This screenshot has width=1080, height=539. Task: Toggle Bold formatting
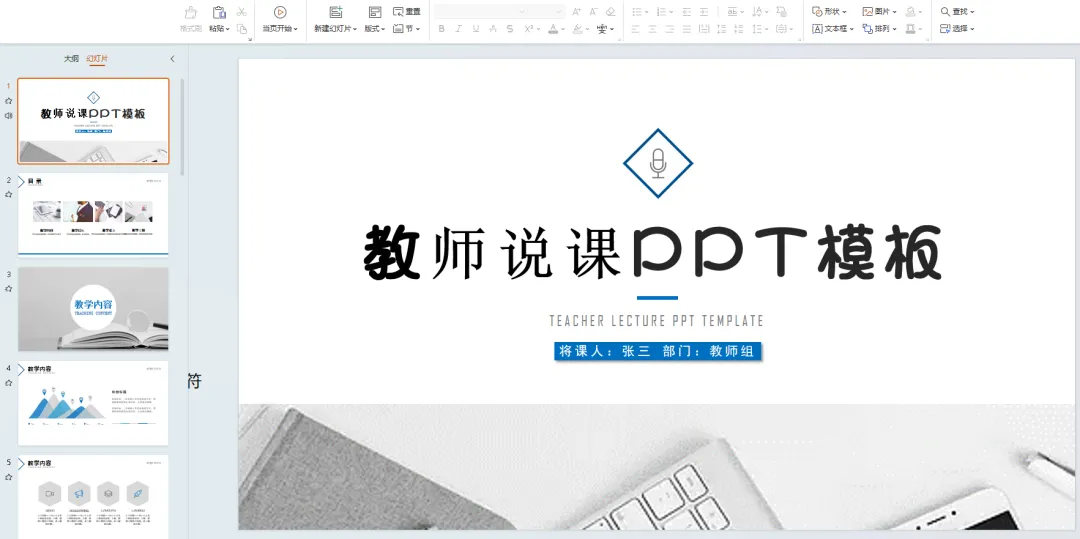point(441,29)
